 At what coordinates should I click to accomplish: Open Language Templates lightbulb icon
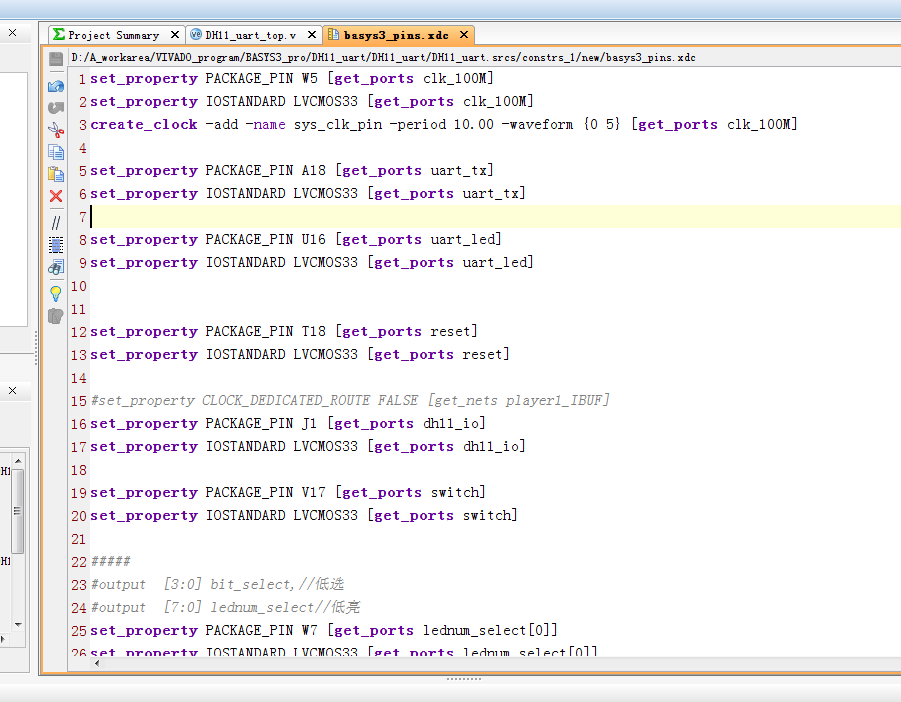coord(56,292)
